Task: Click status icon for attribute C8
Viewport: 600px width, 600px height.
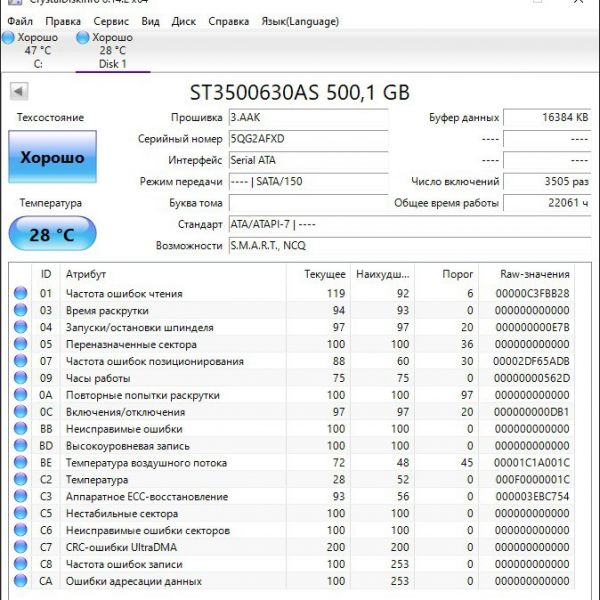Action: coord(20,564)
